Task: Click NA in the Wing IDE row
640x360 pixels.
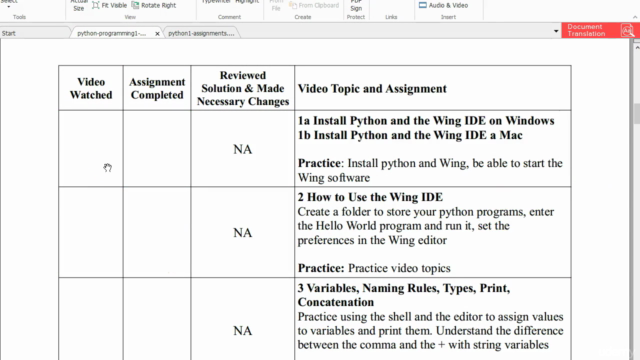Action: coord(242,233)
